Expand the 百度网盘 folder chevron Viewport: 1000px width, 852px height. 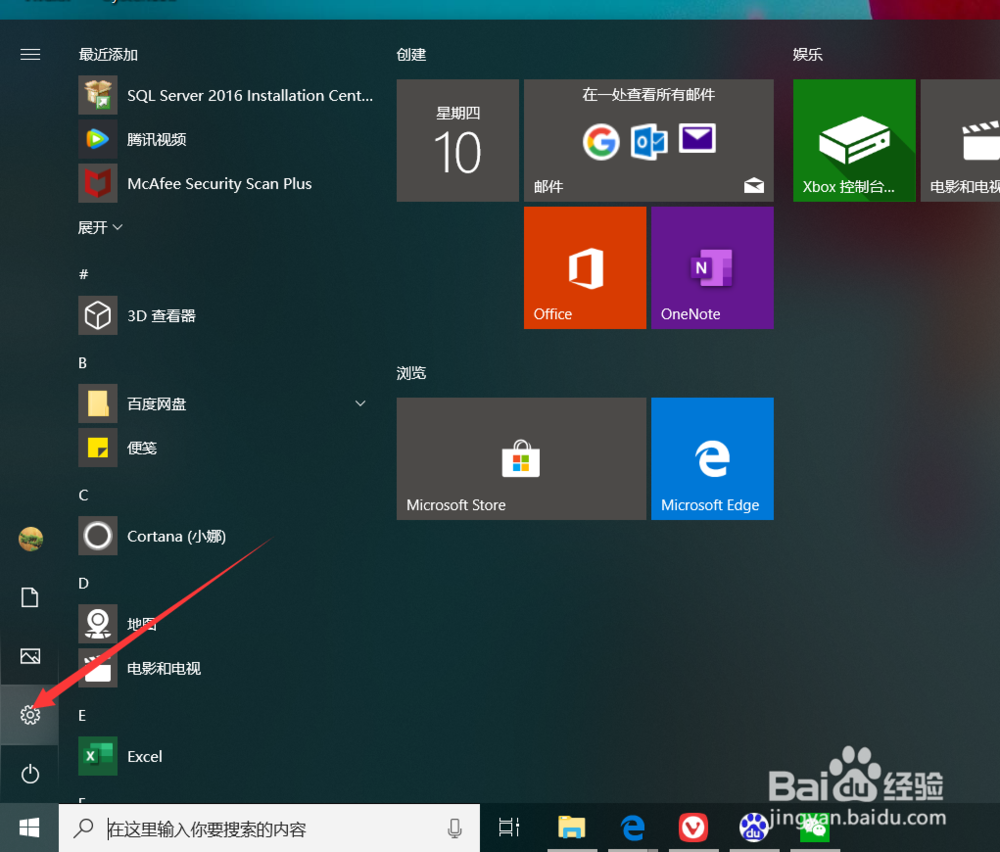point(360,403)
